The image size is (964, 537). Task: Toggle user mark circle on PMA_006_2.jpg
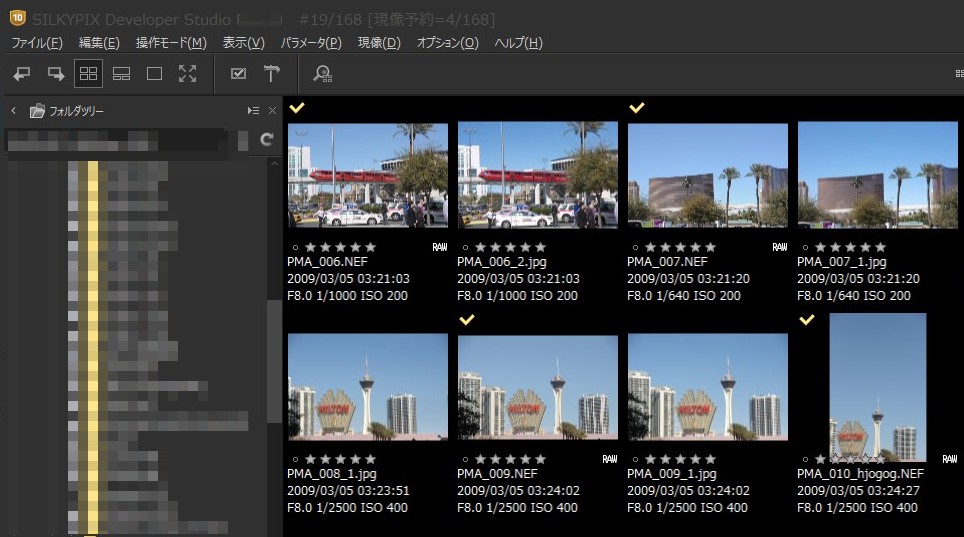click(x=465, y=248)
